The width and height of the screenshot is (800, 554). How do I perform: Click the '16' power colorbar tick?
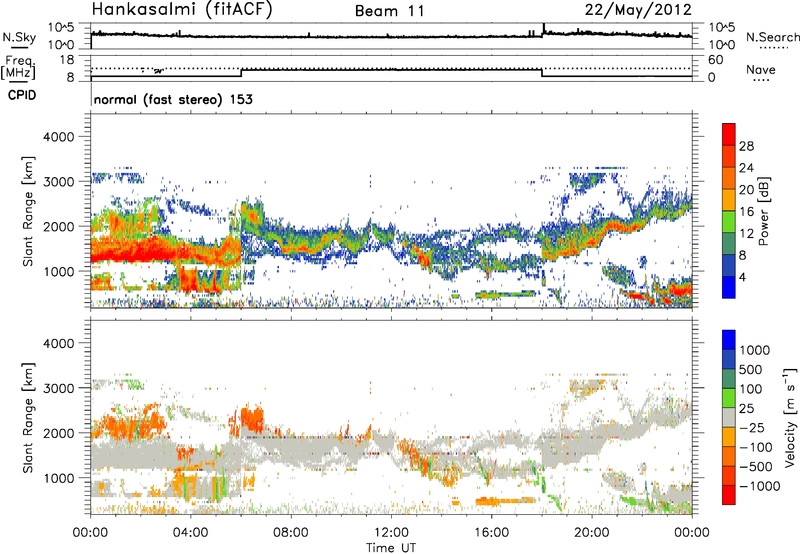point(746,212)
